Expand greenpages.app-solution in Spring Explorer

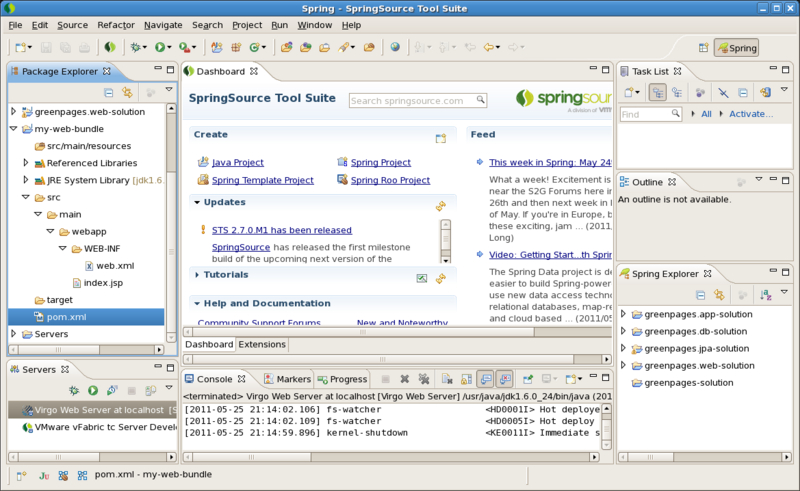623,314
